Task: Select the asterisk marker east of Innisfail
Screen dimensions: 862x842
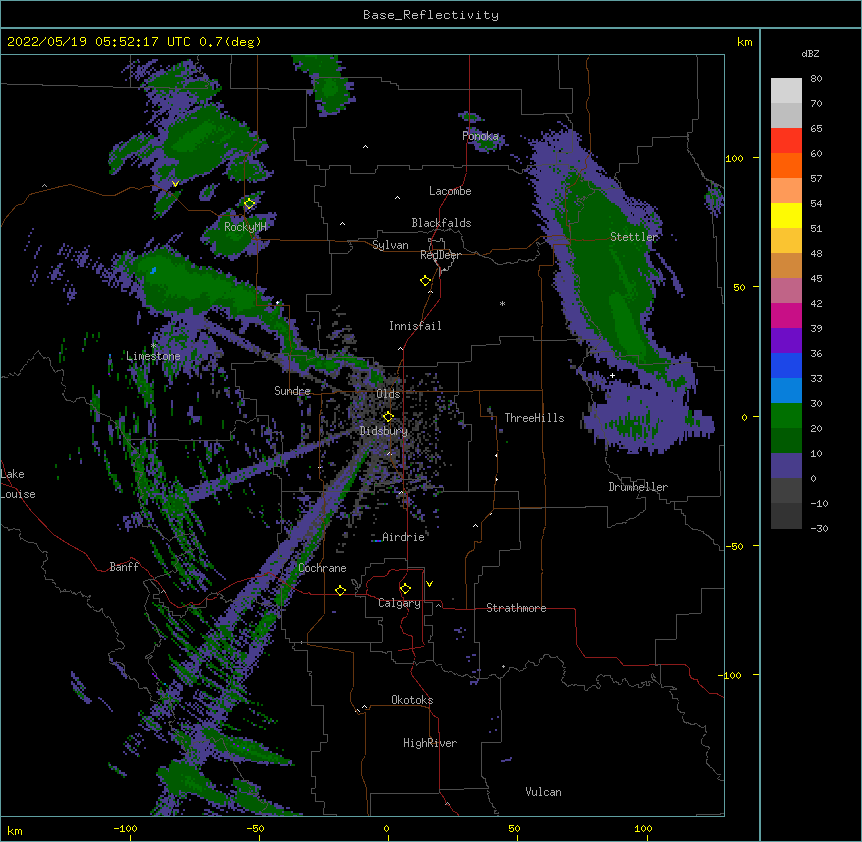Action: point(502,303)
